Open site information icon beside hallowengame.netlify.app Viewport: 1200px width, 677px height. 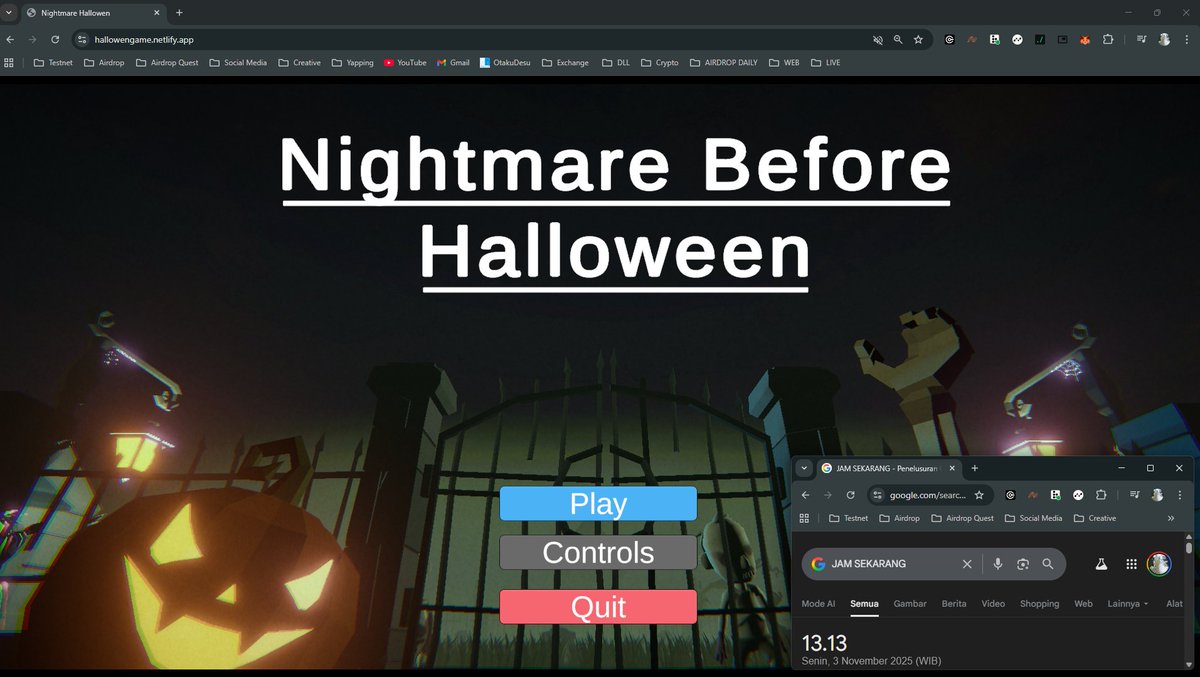click(83, 39)
